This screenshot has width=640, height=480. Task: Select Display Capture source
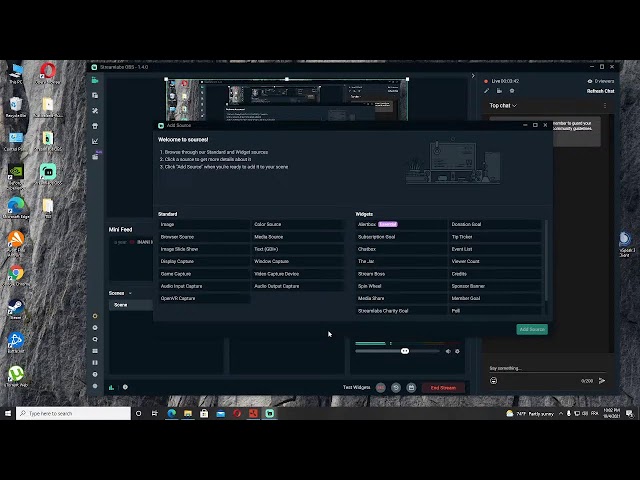tap(204, 261)
